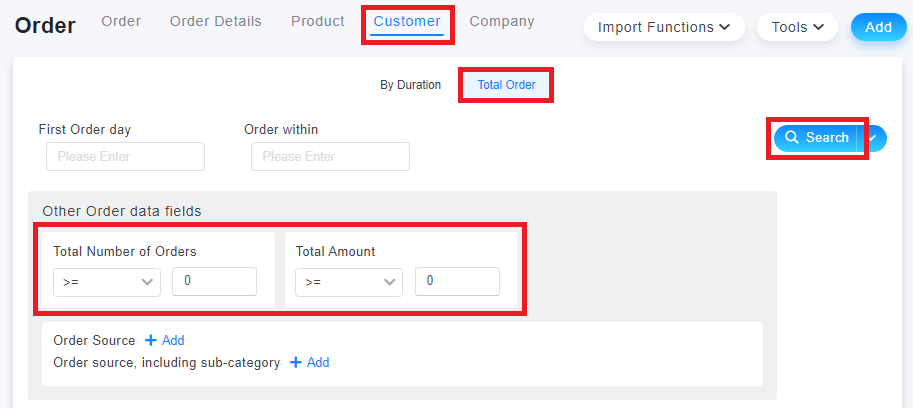Expand the Total Amount operator dropdown

click(x=349, y=282)
